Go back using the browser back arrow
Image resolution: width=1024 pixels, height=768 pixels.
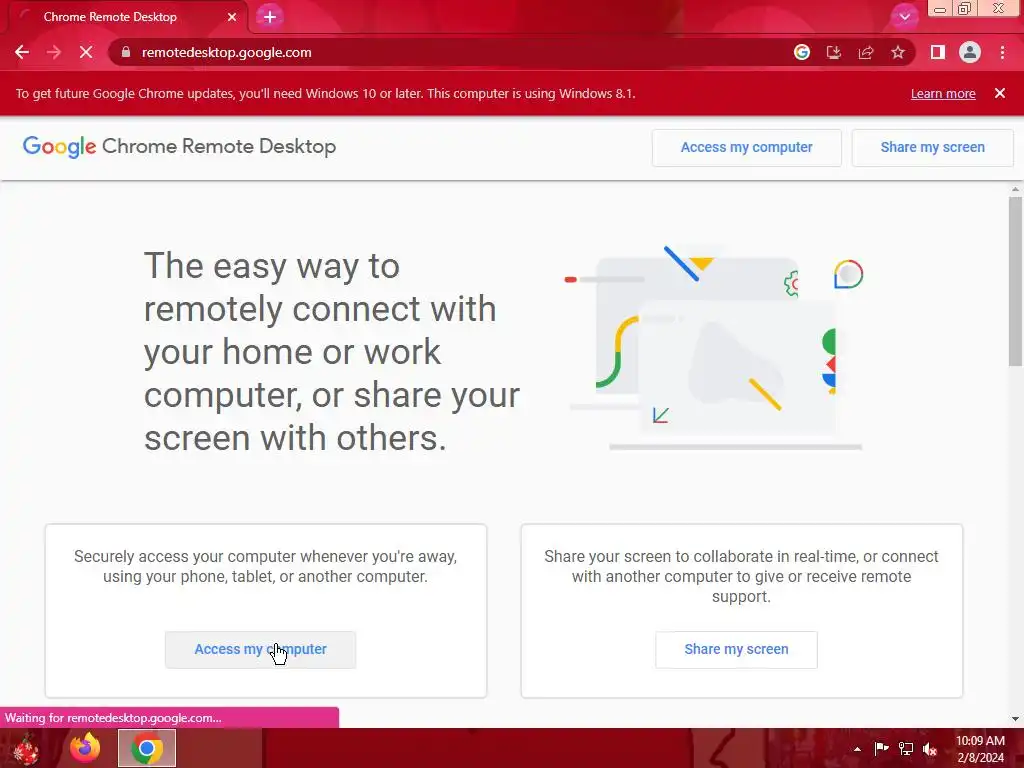(22, 52)
